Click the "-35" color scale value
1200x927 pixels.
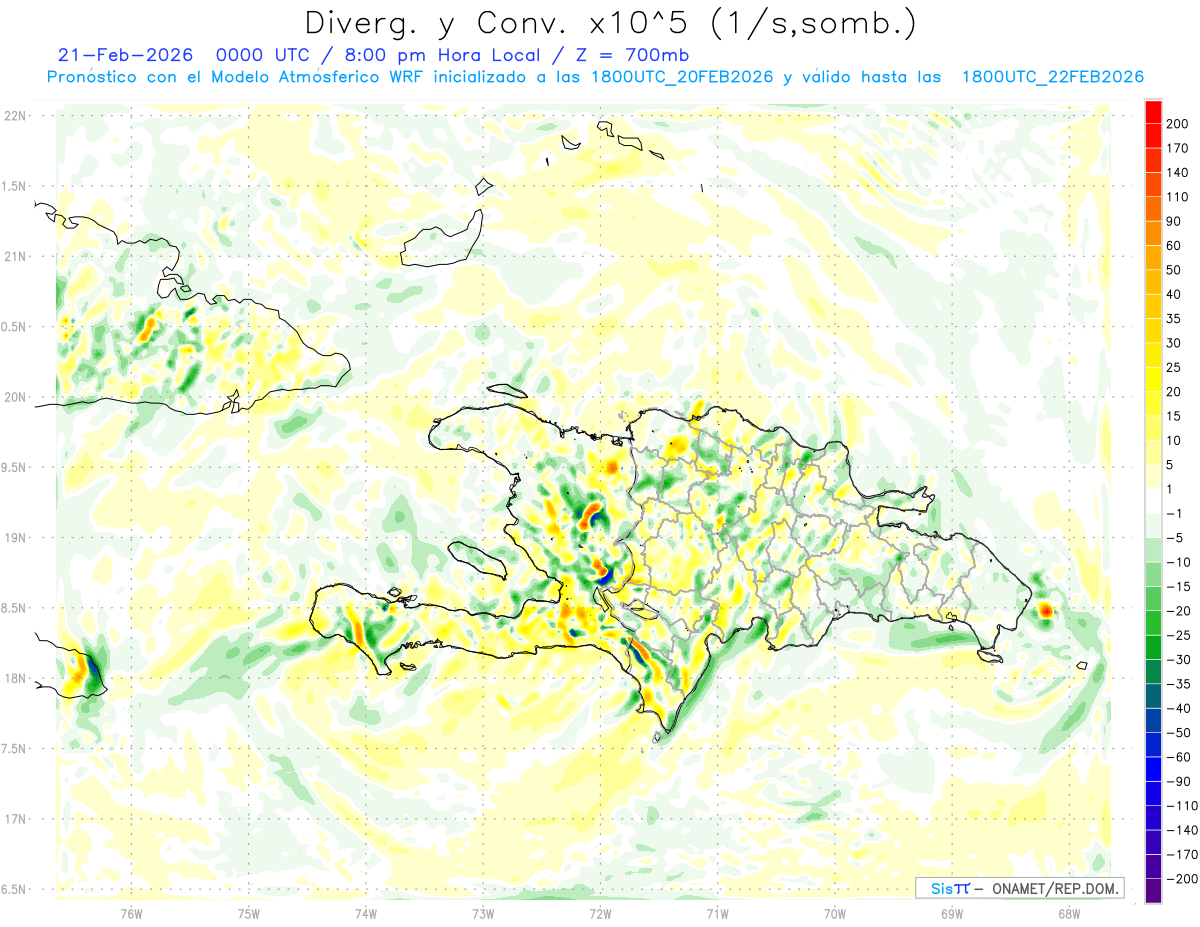(x=1178, y=685)
